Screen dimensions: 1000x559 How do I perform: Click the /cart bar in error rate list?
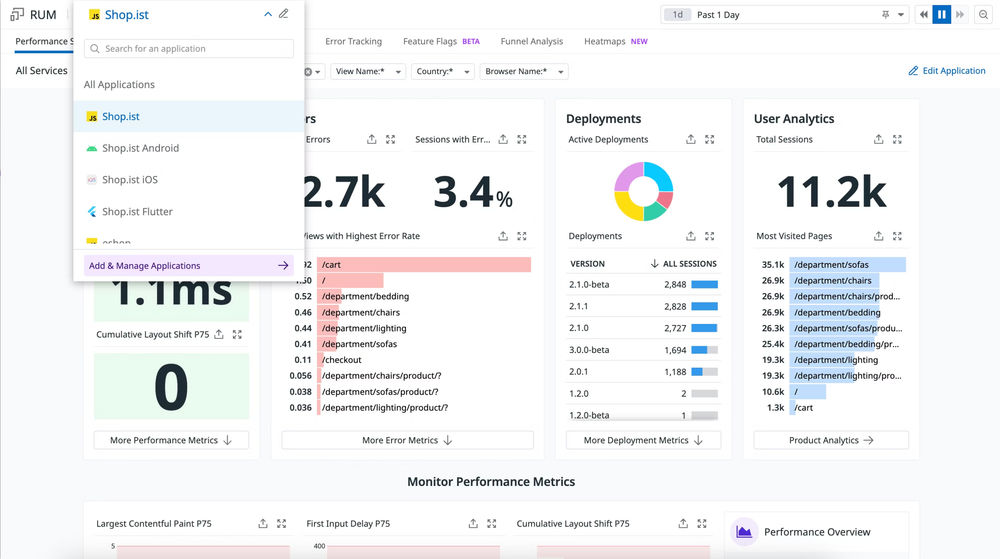(424, 265)
